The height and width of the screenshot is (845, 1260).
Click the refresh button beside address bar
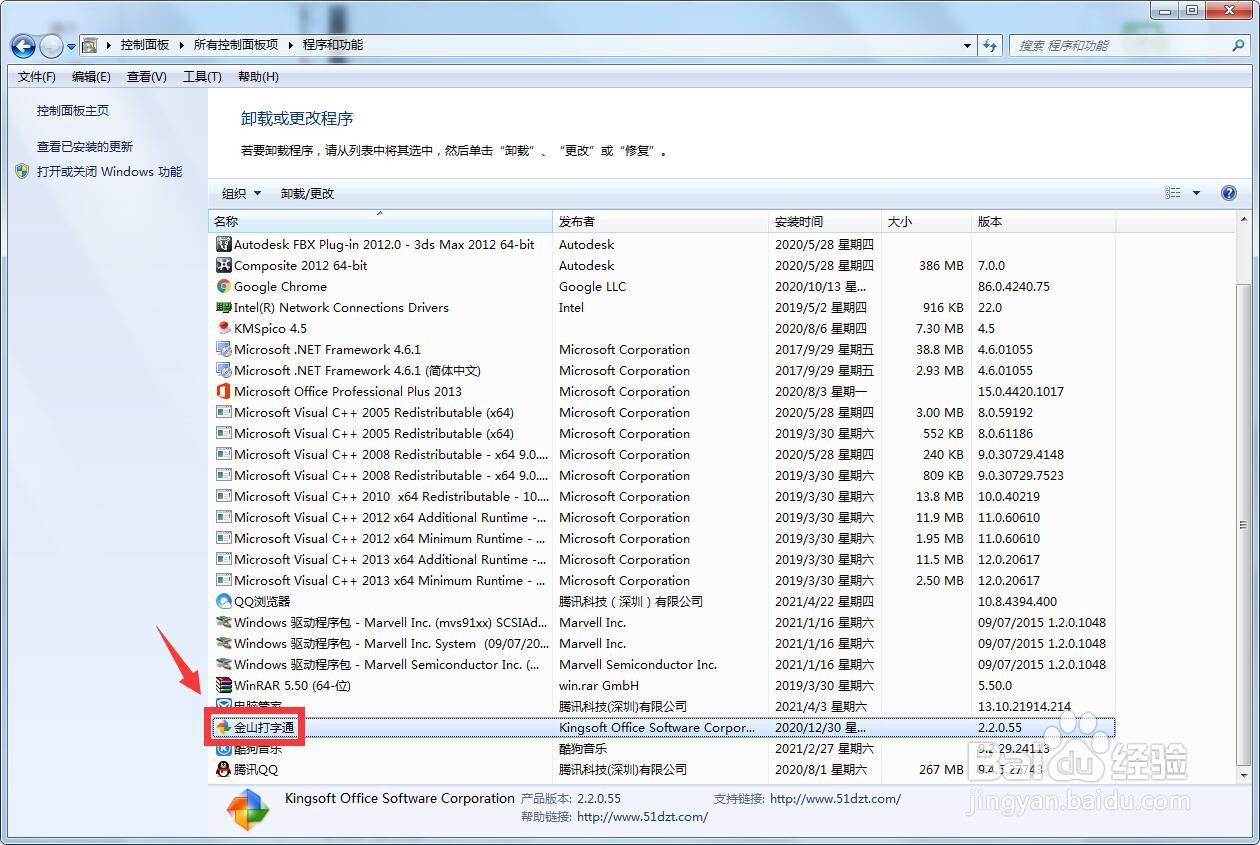pyautogui.click(x=990, y=45)
